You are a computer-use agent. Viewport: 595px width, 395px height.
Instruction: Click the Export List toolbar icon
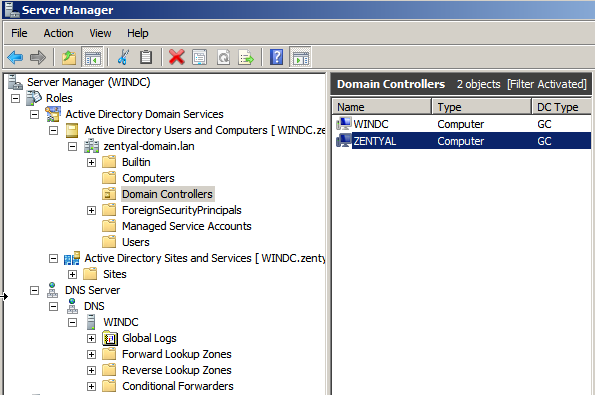tap(246, 58)
